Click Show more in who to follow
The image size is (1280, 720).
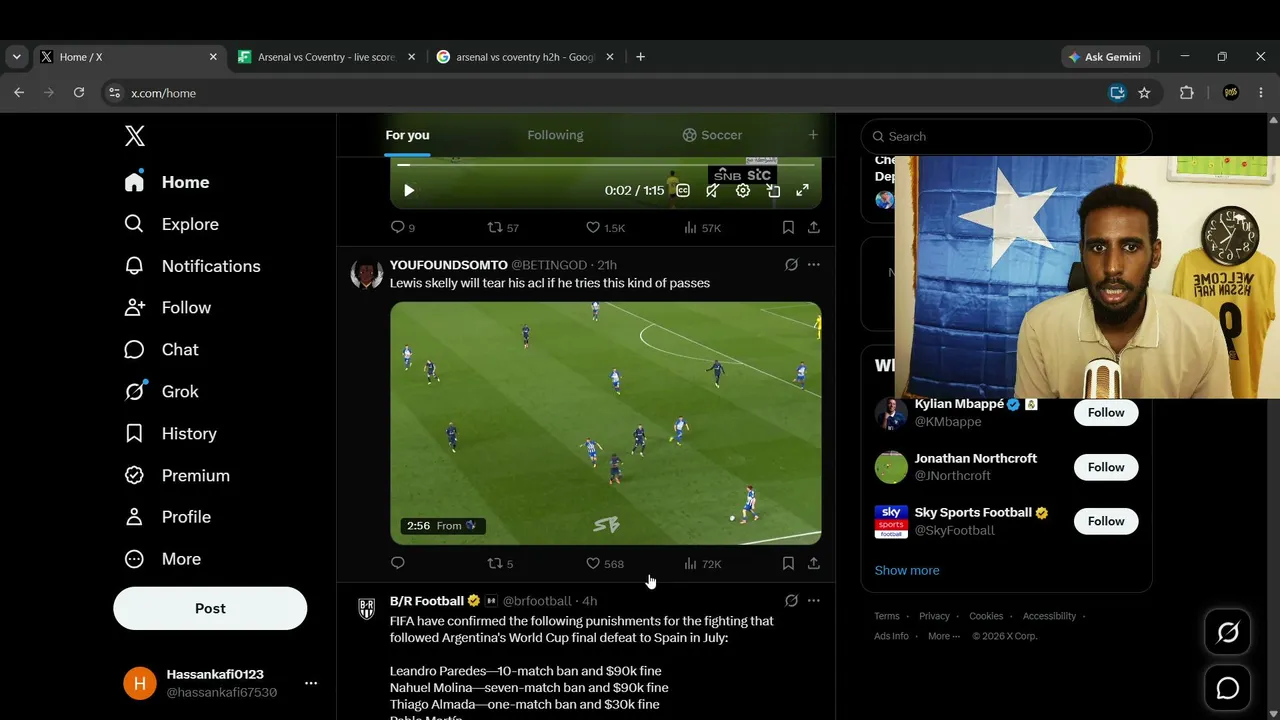pos(907,570)
